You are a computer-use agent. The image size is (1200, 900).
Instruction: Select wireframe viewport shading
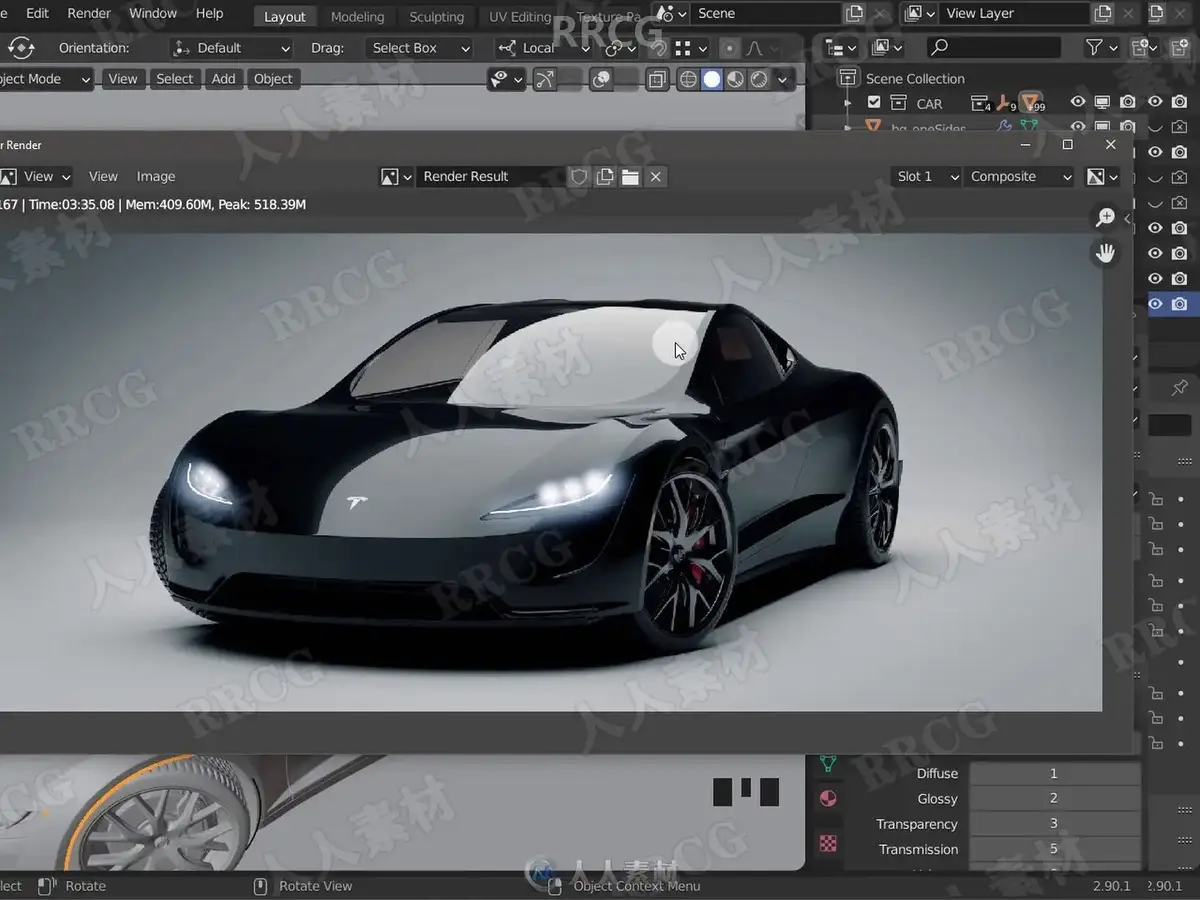[x=688, y=80]
